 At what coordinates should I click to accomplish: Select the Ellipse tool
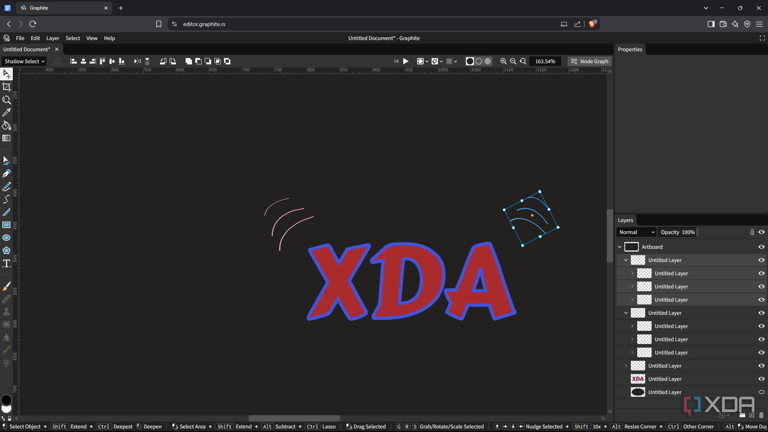[x=6, y=238]
